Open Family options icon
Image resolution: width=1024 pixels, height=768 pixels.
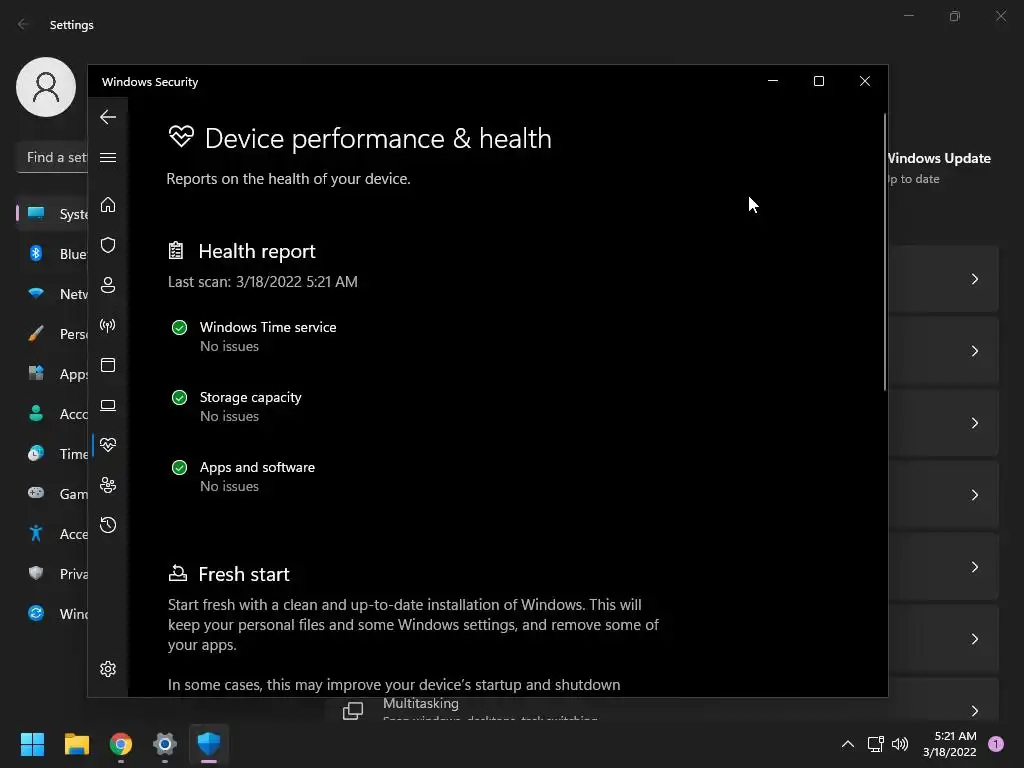108,485
